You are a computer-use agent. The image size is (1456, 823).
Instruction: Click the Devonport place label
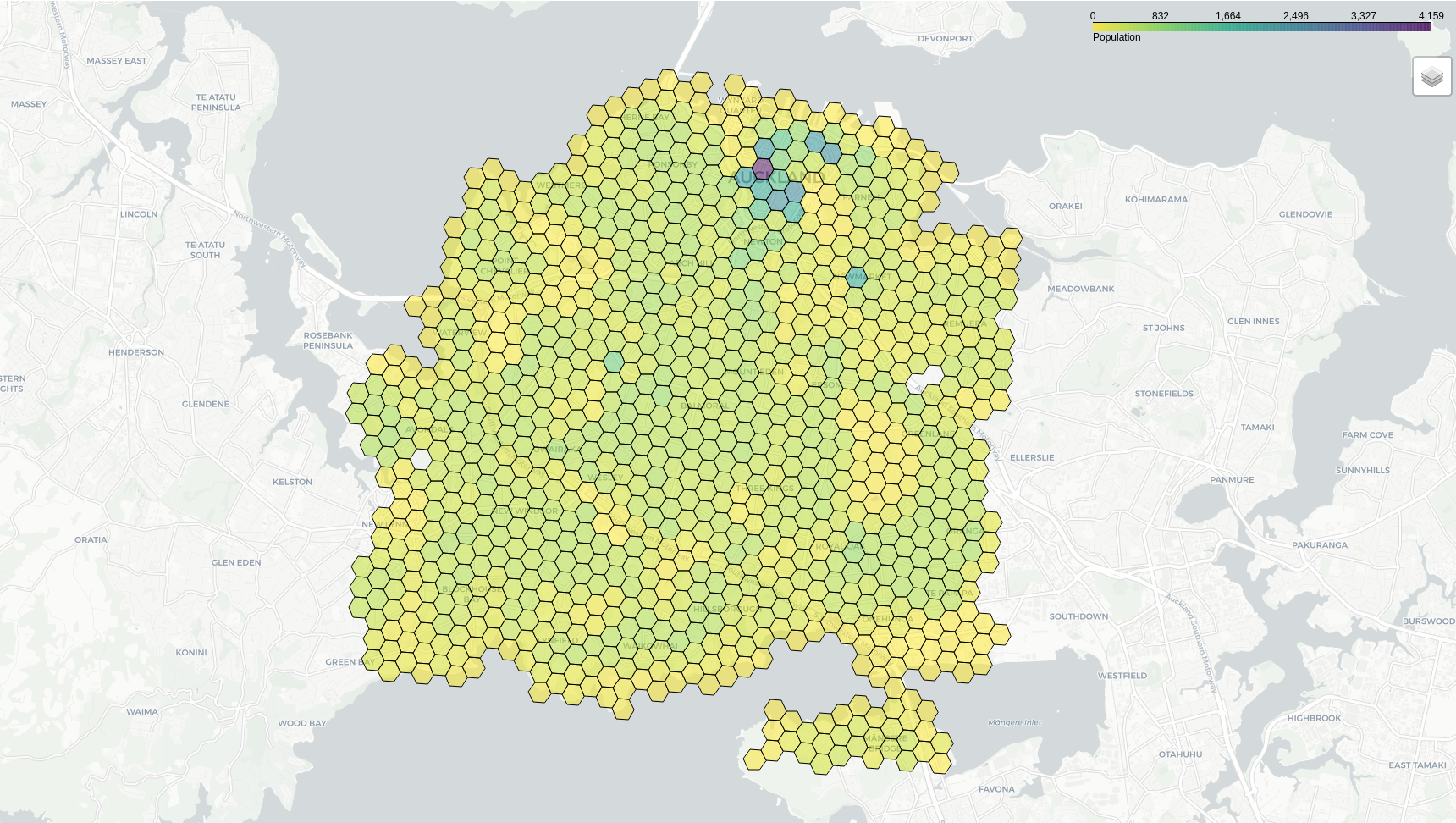[x=945, y=39]
